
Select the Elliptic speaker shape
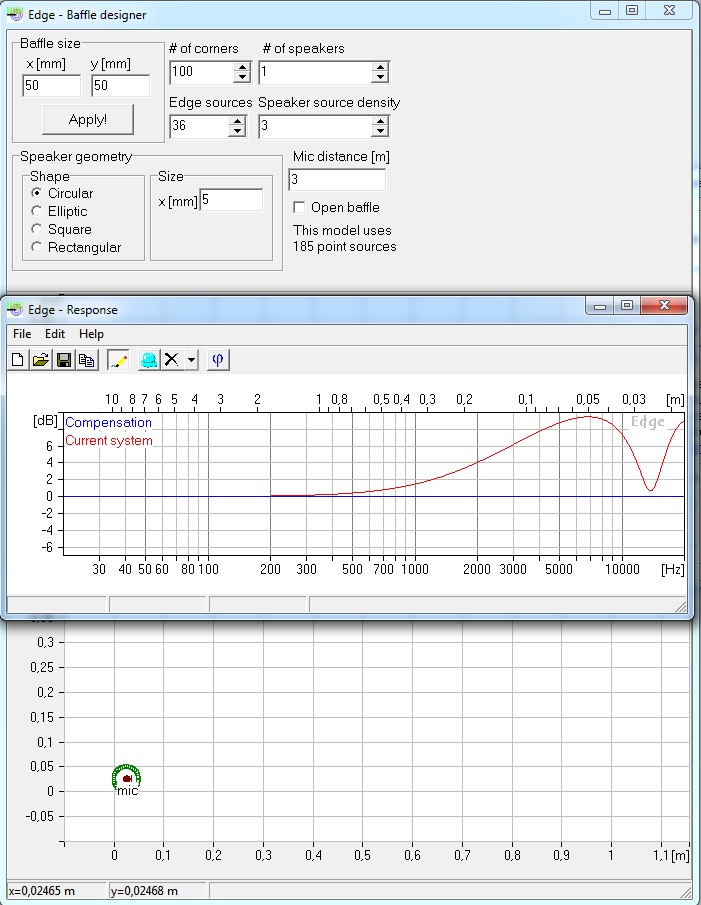[x=38, y=211]
